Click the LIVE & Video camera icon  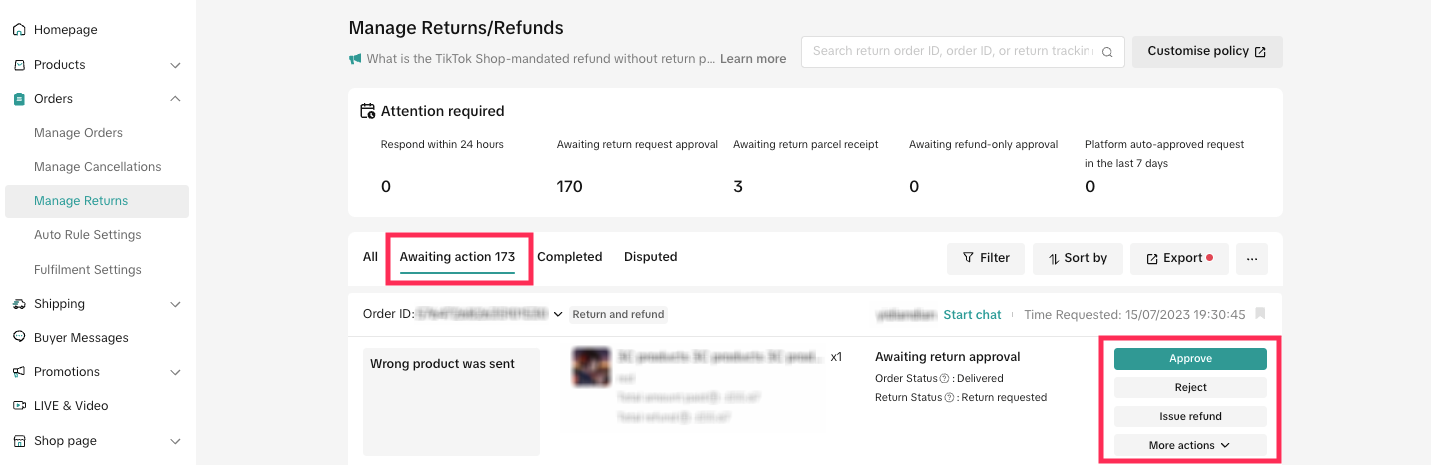tap(19, 406)
